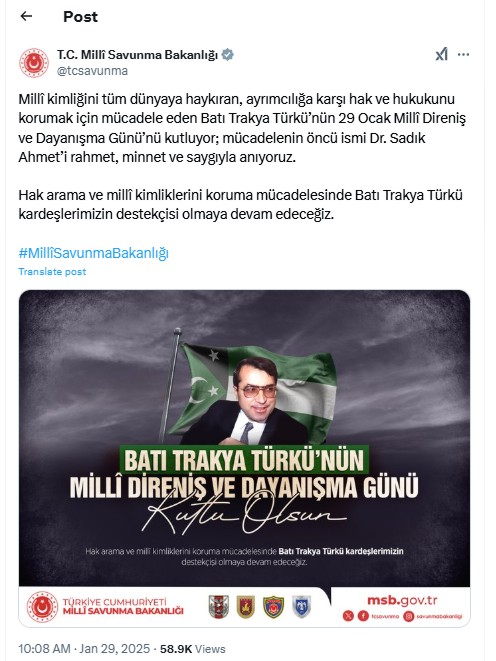Click the first military crest icon in footer
Viewport: 496px width, 661px height.
tap(219, 607)
